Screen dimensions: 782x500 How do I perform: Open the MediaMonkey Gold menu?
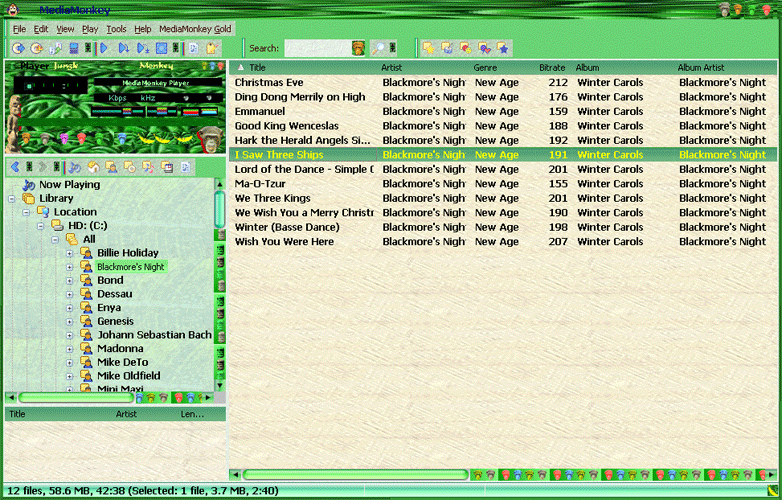tap(195, 29)
